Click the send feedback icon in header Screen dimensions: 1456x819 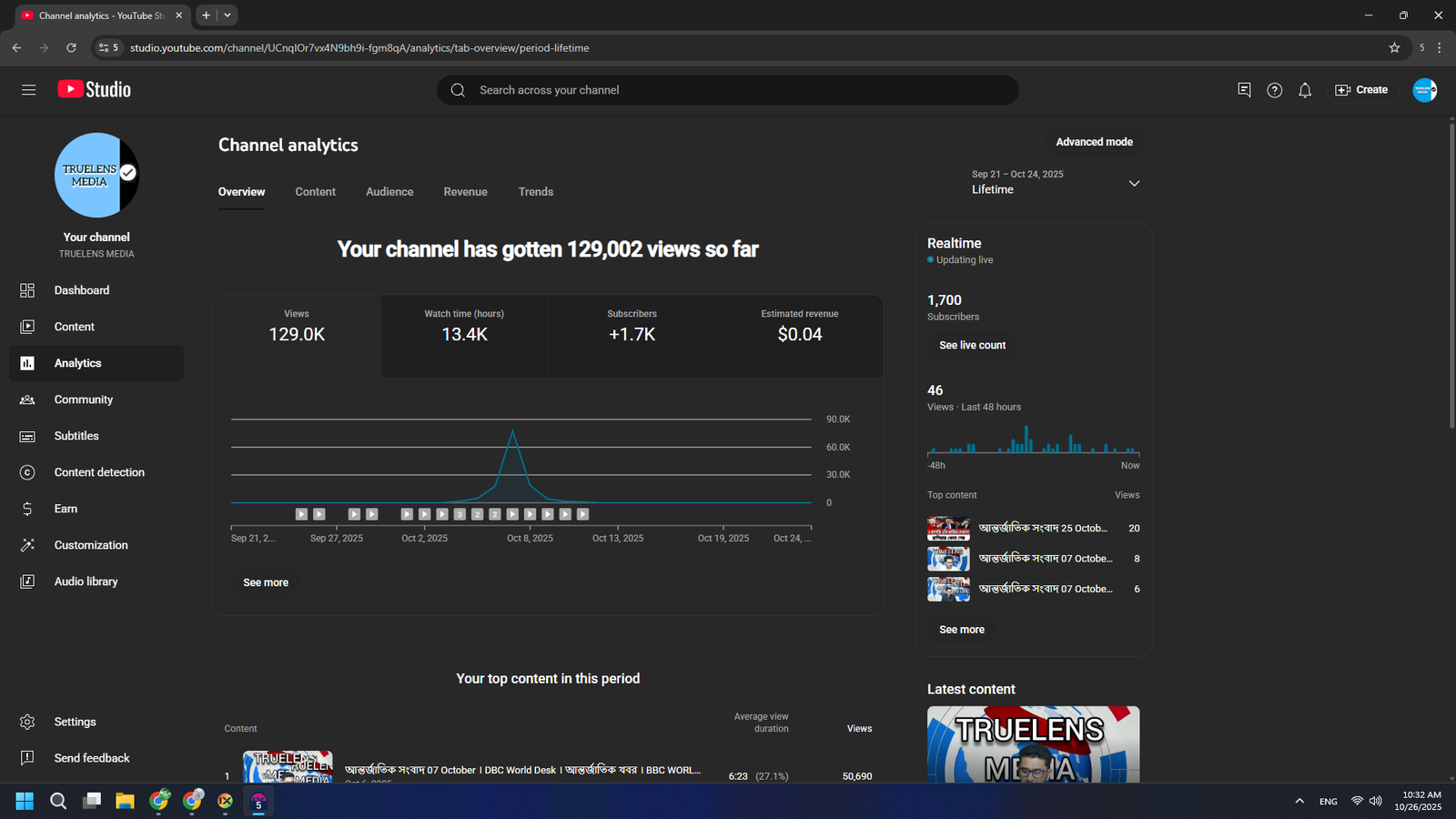(1244, 90)
